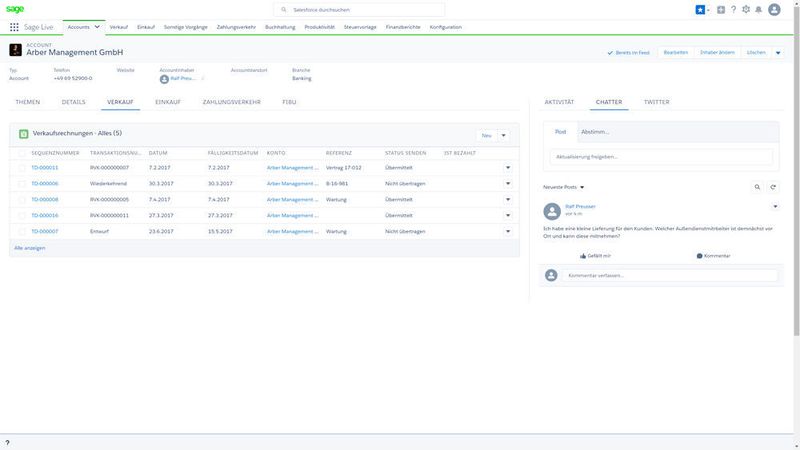Sort by the DATUM column header
Viewport: 800px width, 450px height.
158,153
